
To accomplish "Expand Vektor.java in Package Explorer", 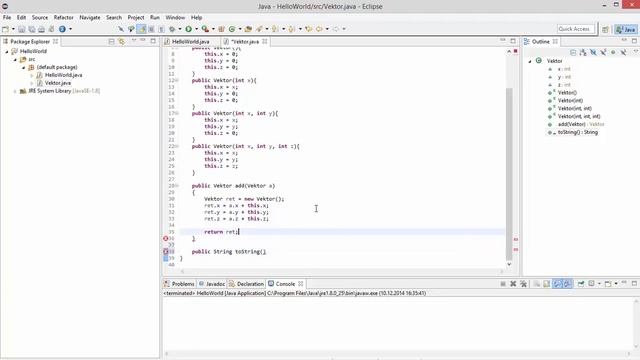I will pos(32,83).
